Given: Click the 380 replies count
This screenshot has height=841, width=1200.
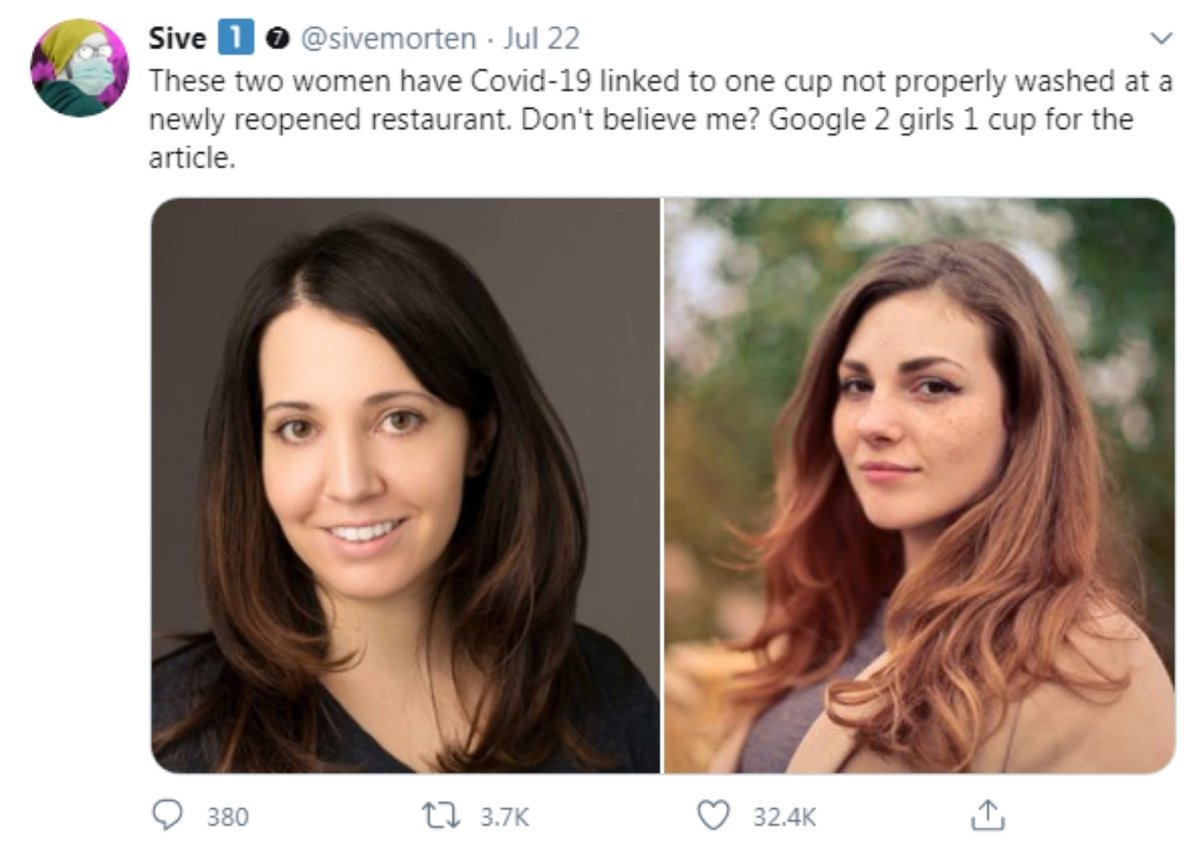Looking at the screenshot, I should (x=226, y=817).
